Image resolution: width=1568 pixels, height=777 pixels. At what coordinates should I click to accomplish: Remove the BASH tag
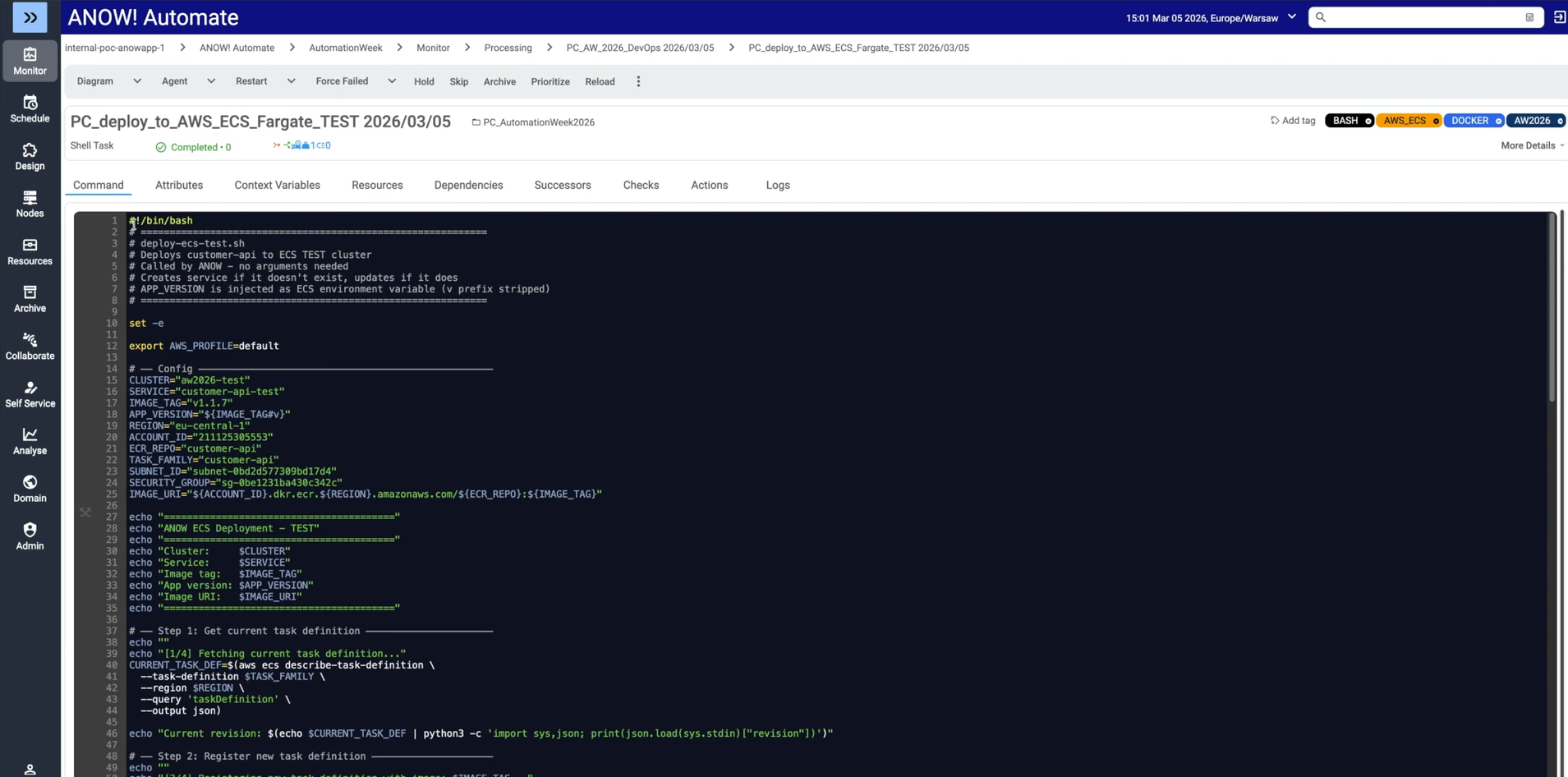tap(1368, 122)
